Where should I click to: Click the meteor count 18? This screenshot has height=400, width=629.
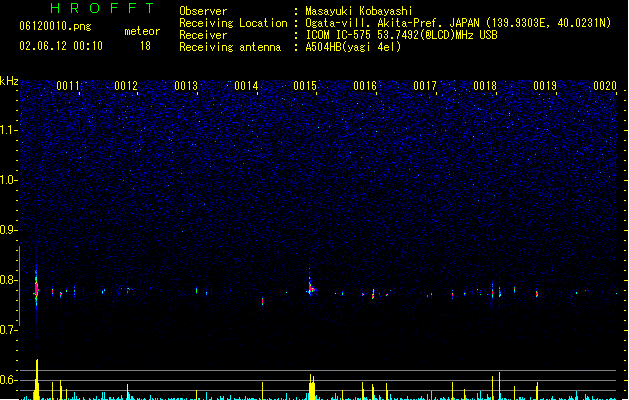145,46
